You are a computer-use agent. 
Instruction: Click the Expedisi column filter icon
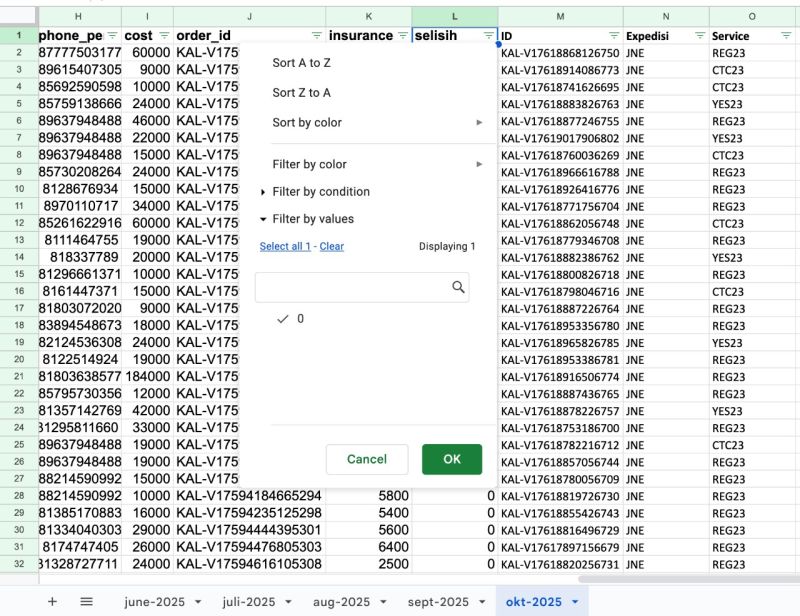[699, 35]
